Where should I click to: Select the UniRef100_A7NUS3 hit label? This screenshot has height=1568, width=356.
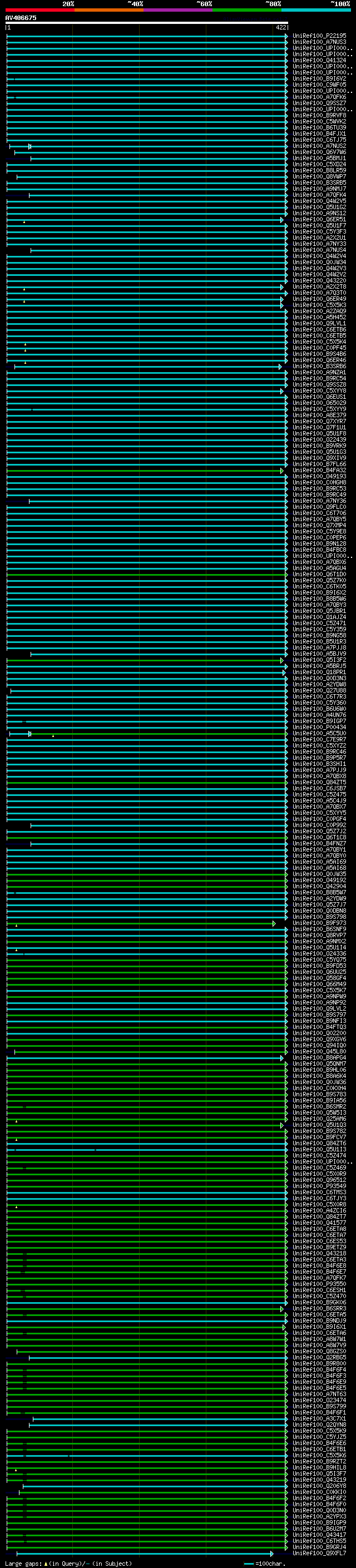click(319, 42)
